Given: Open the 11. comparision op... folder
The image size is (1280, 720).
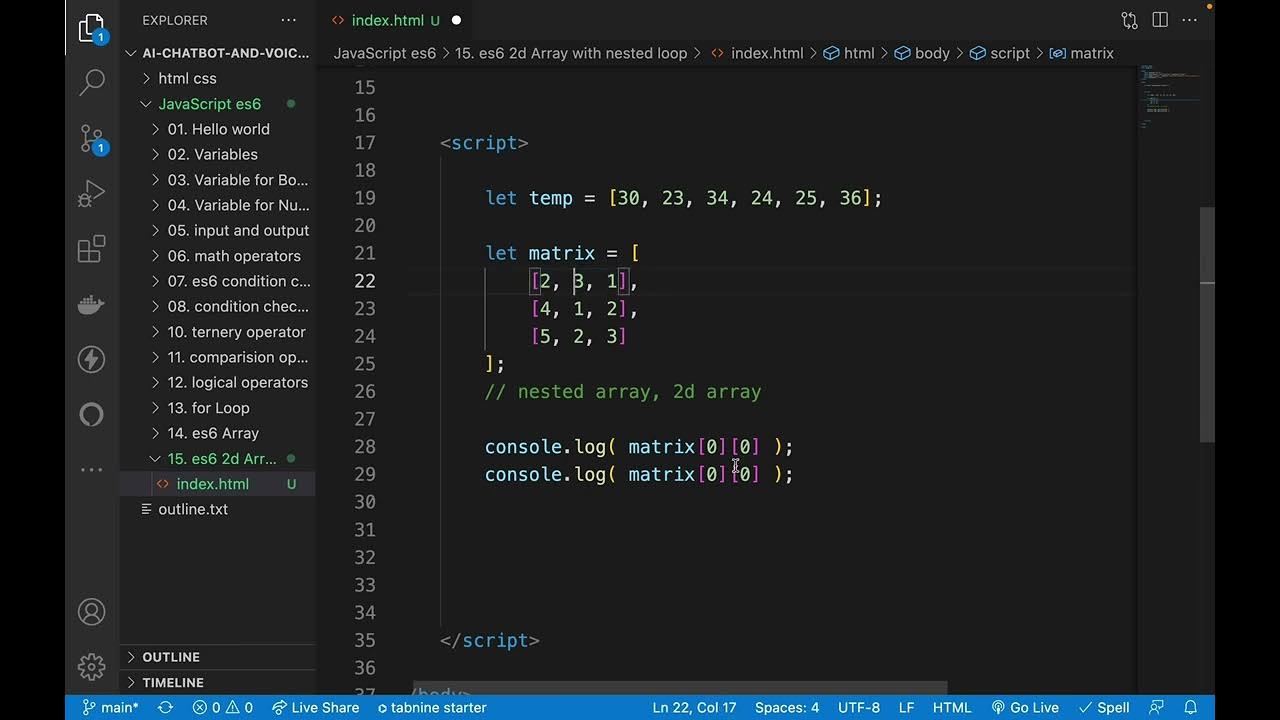Looking at the screenshot, I should point(217,357).
